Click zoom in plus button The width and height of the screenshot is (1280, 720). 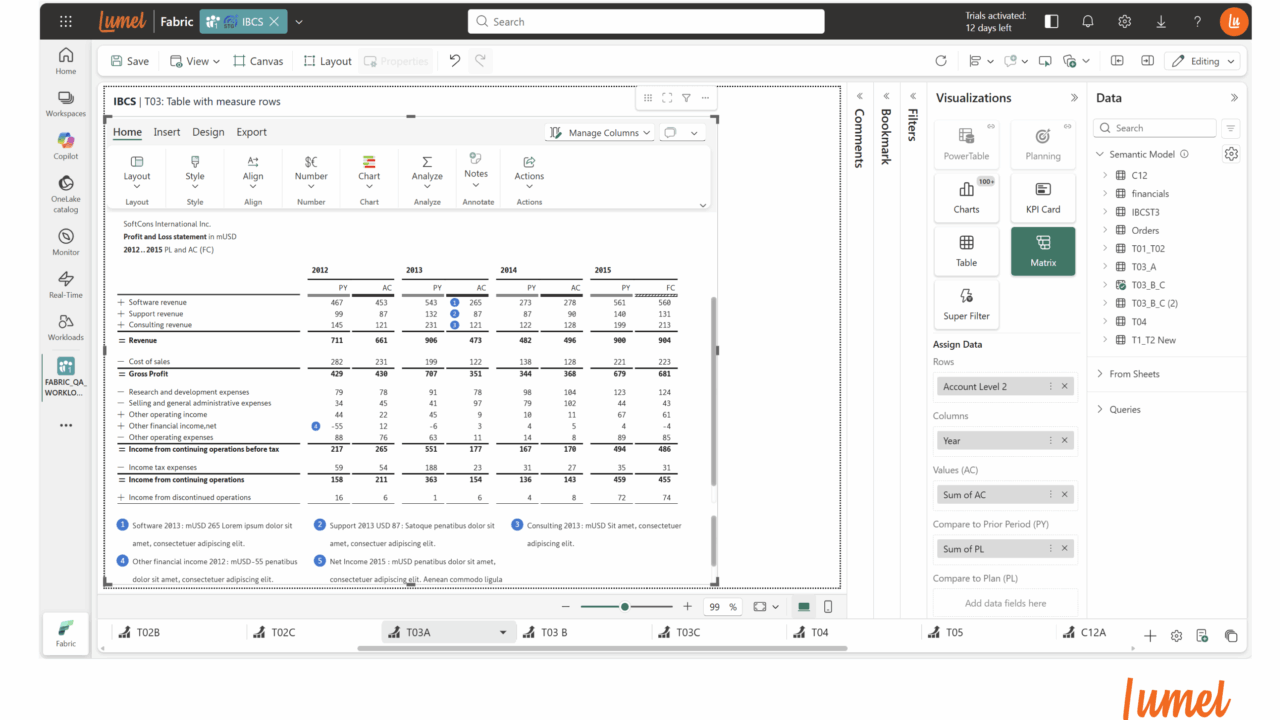[687, 607]
